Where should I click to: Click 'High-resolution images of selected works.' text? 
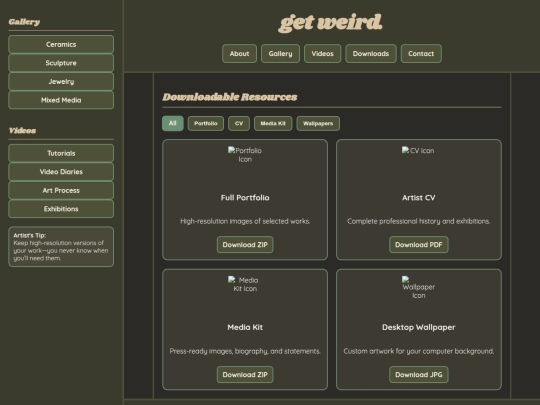click(x=245, y=221)
